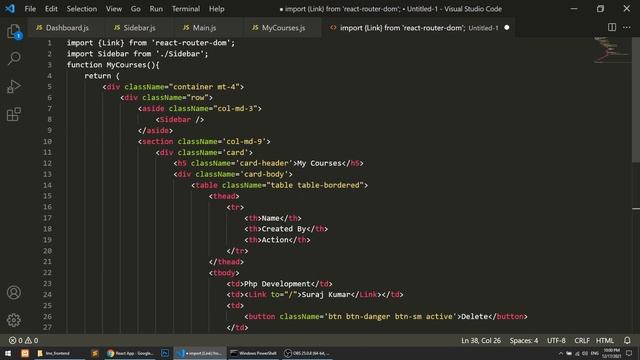Open the Manage gear icon
The width and height of the screenshot is (640, 360).
click(14, 320)
